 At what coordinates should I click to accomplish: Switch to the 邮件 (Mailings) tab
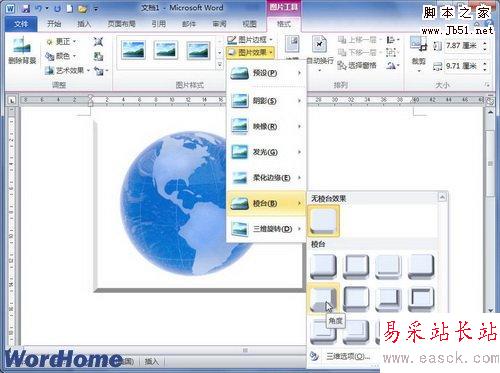coord(189,24)
